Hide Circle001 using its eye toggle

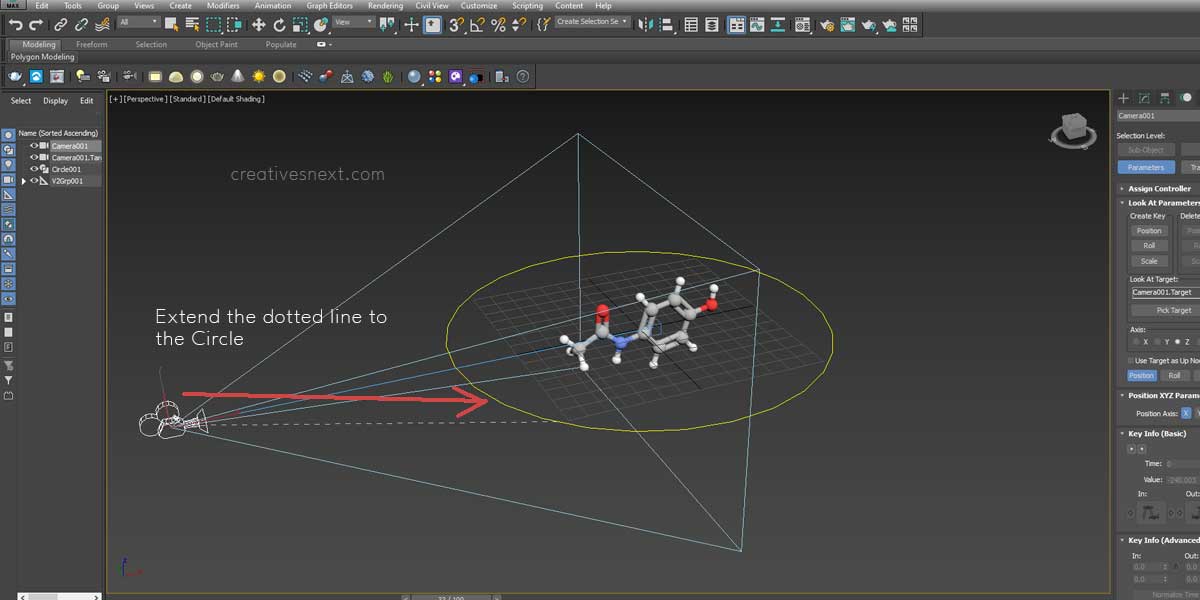click(32, 169)
